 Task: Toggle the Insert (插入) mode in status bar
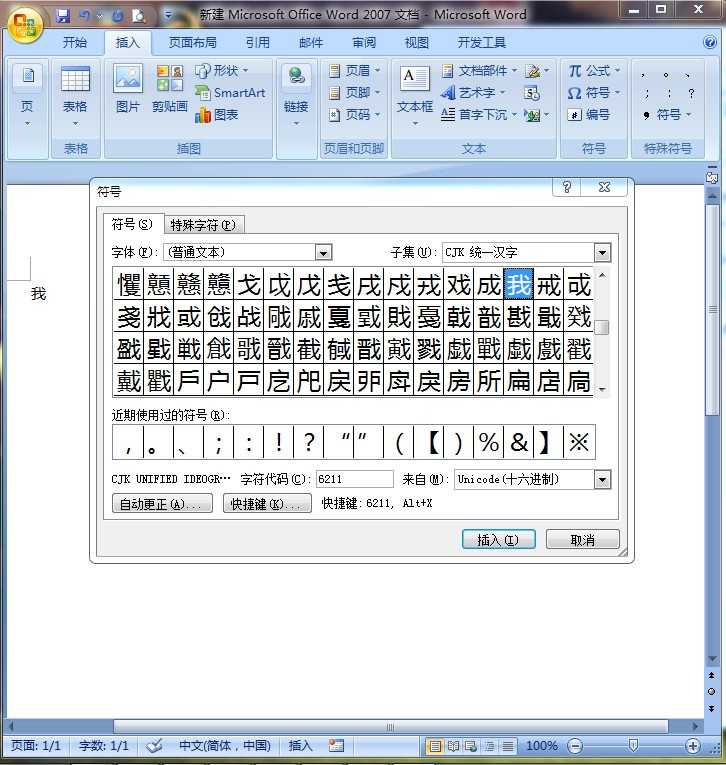(300, 745)
